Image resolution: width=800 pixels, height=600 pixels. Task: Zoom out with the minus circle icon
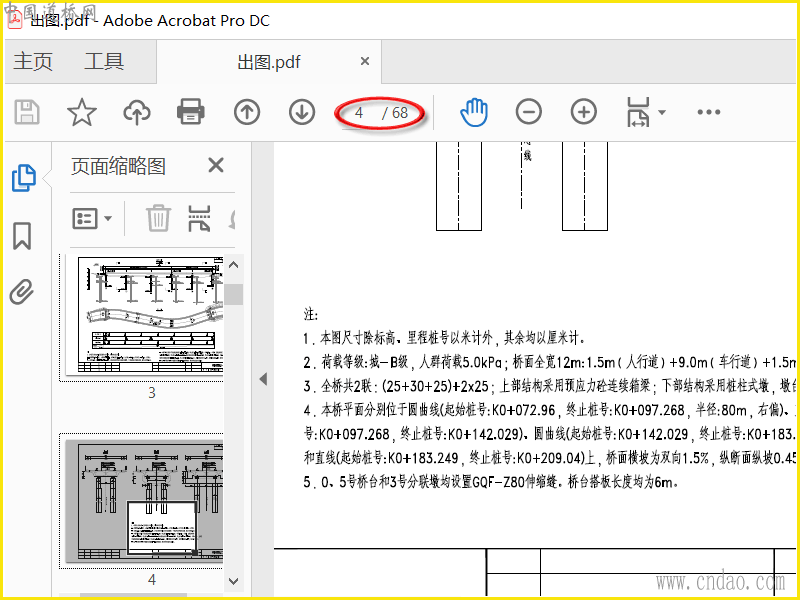pyautogui.click(x=529, y=112)
